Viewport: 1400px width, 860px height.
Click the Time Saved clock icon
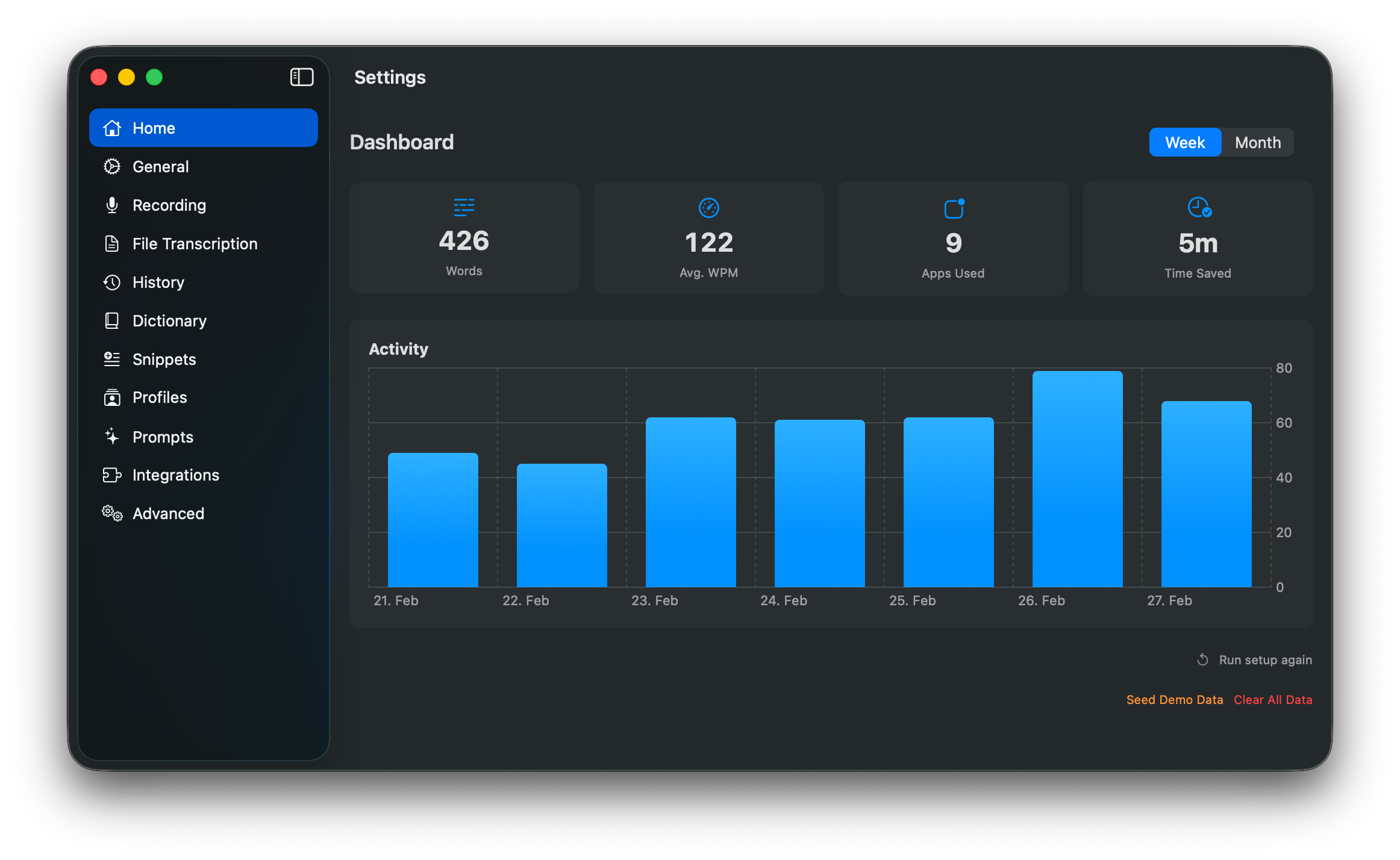point(1199,208)
